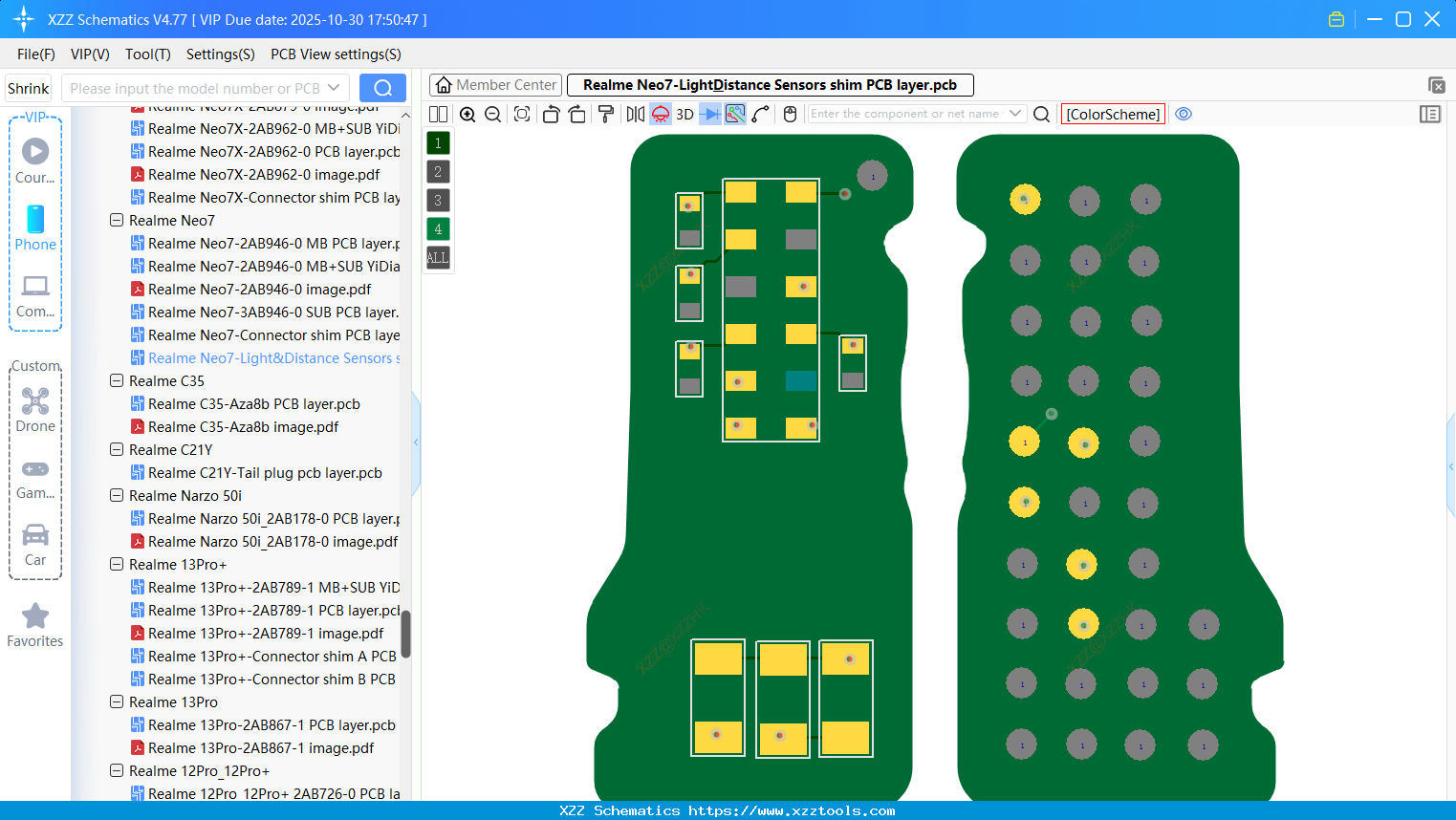The image size is (1456, 820).
Task: Open the Settings(S) menu
Action: click(221, 54)
